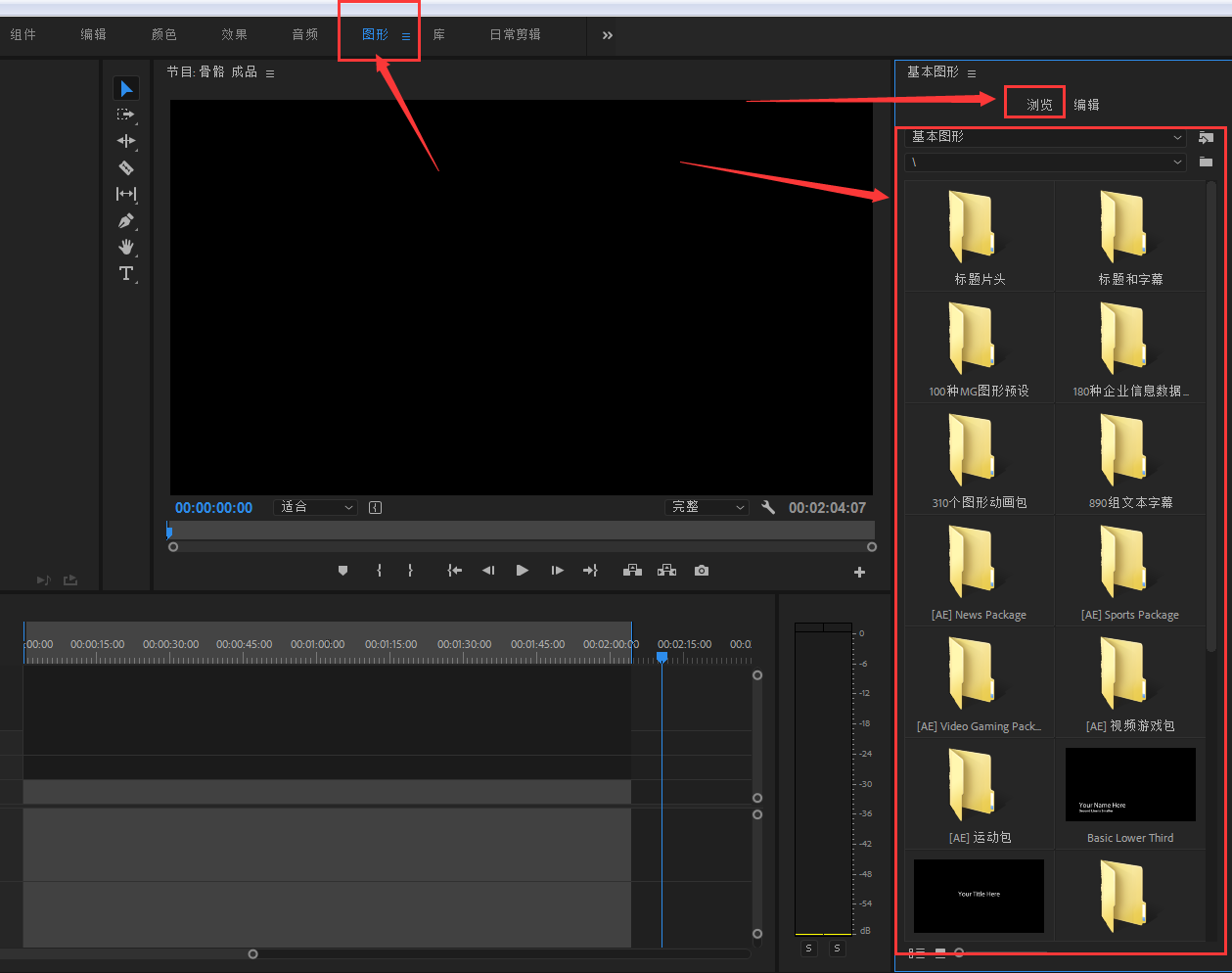Image resolution: width=1232 pixels, height=973 pixels.
Task: Open the 编辑 tab in Essential Graphics
Action: click(x=1086, y=105)
